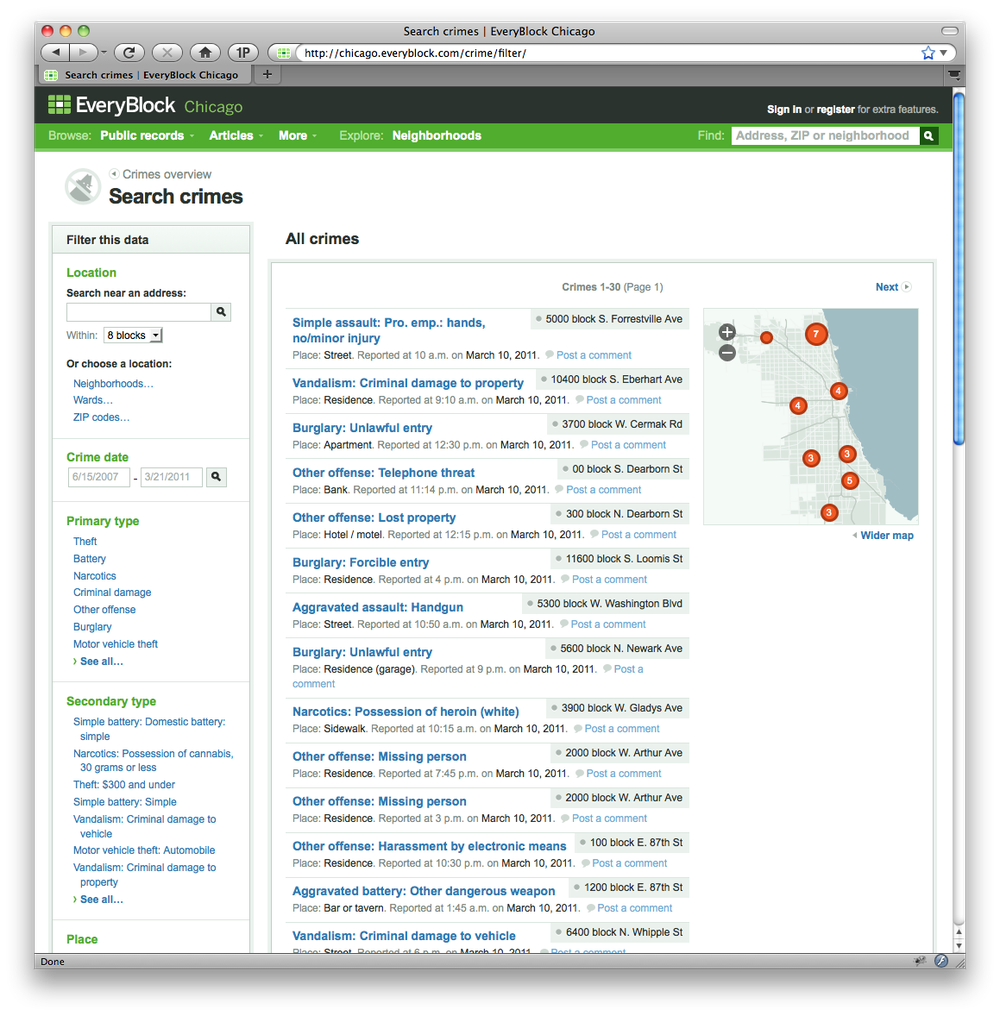This screenshot has height=1016, width=1000.
Task: Expand the Neighborhoods… location chooser
Action: (113, 384)
